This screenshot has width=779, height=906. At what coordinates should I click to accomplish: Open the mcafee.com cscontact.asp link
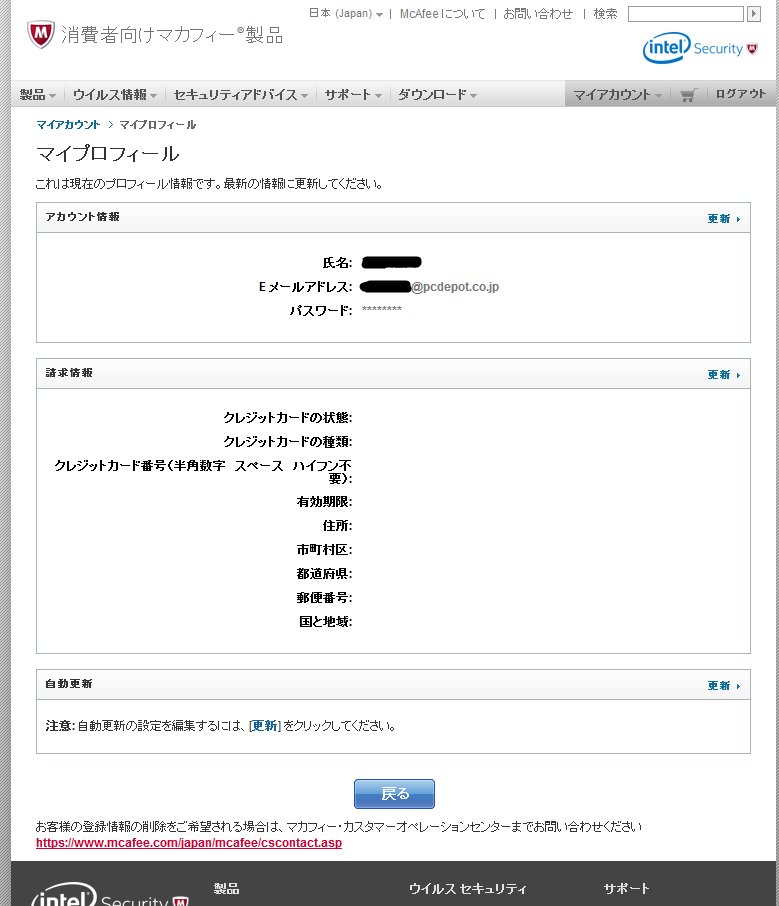click(189, 843)
